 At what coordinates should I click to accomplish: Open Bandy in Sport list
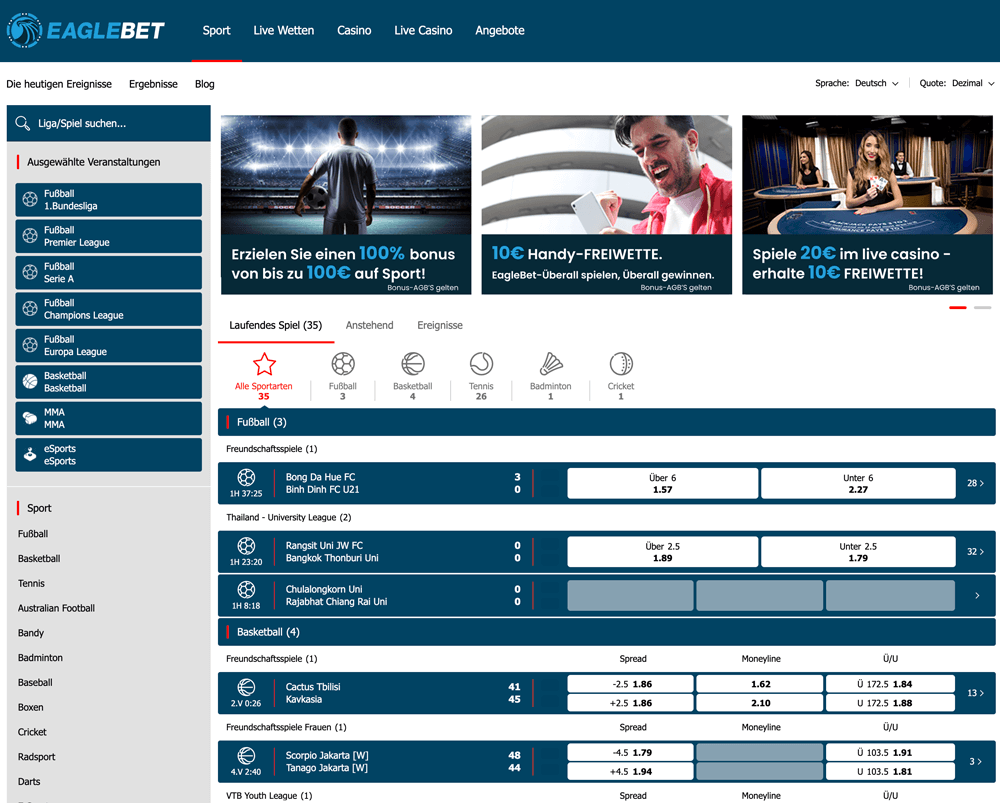coord(31,633)
